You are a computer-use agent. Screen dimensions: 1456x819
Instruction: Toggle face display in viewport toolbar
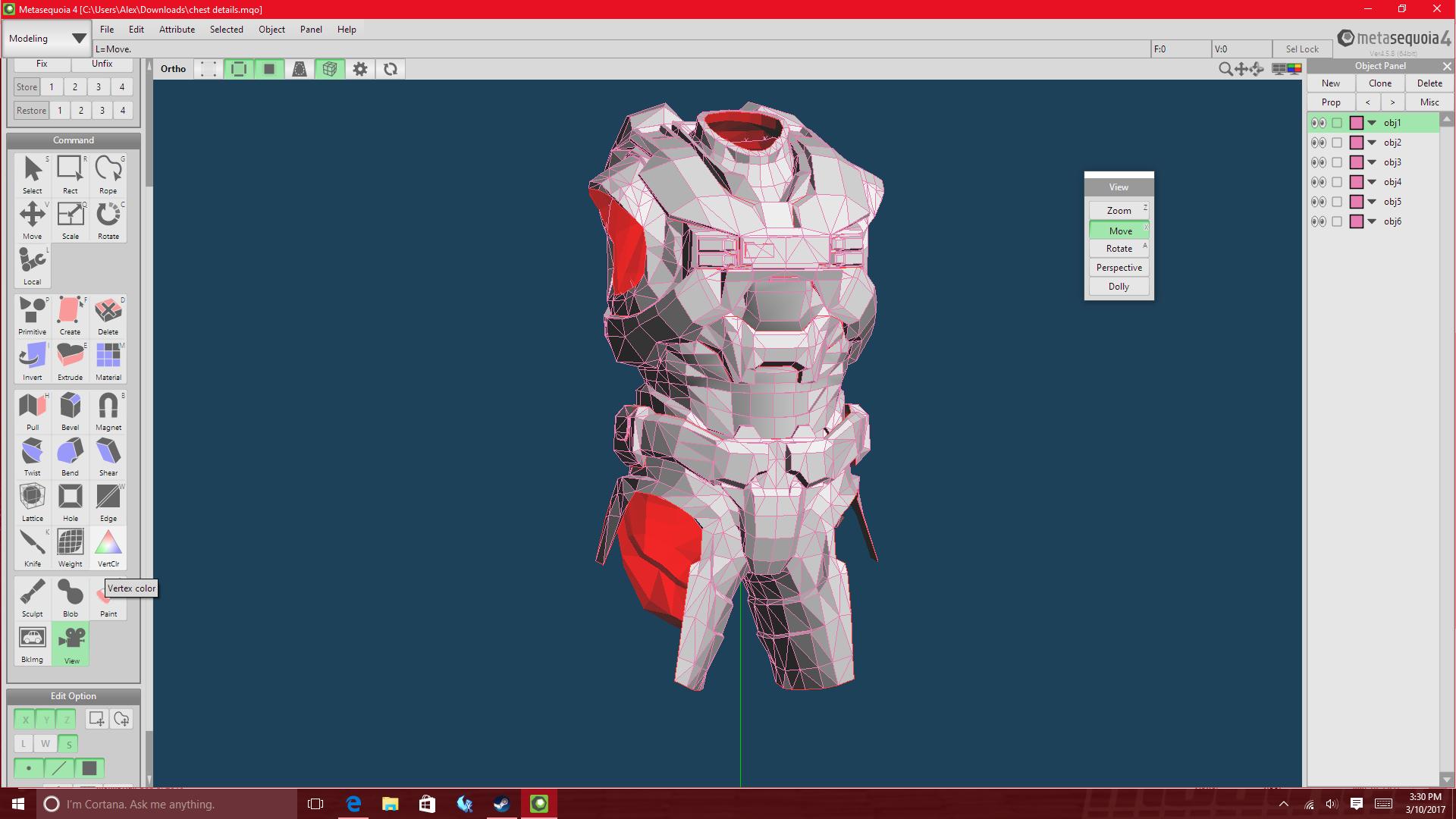[268, 69]
